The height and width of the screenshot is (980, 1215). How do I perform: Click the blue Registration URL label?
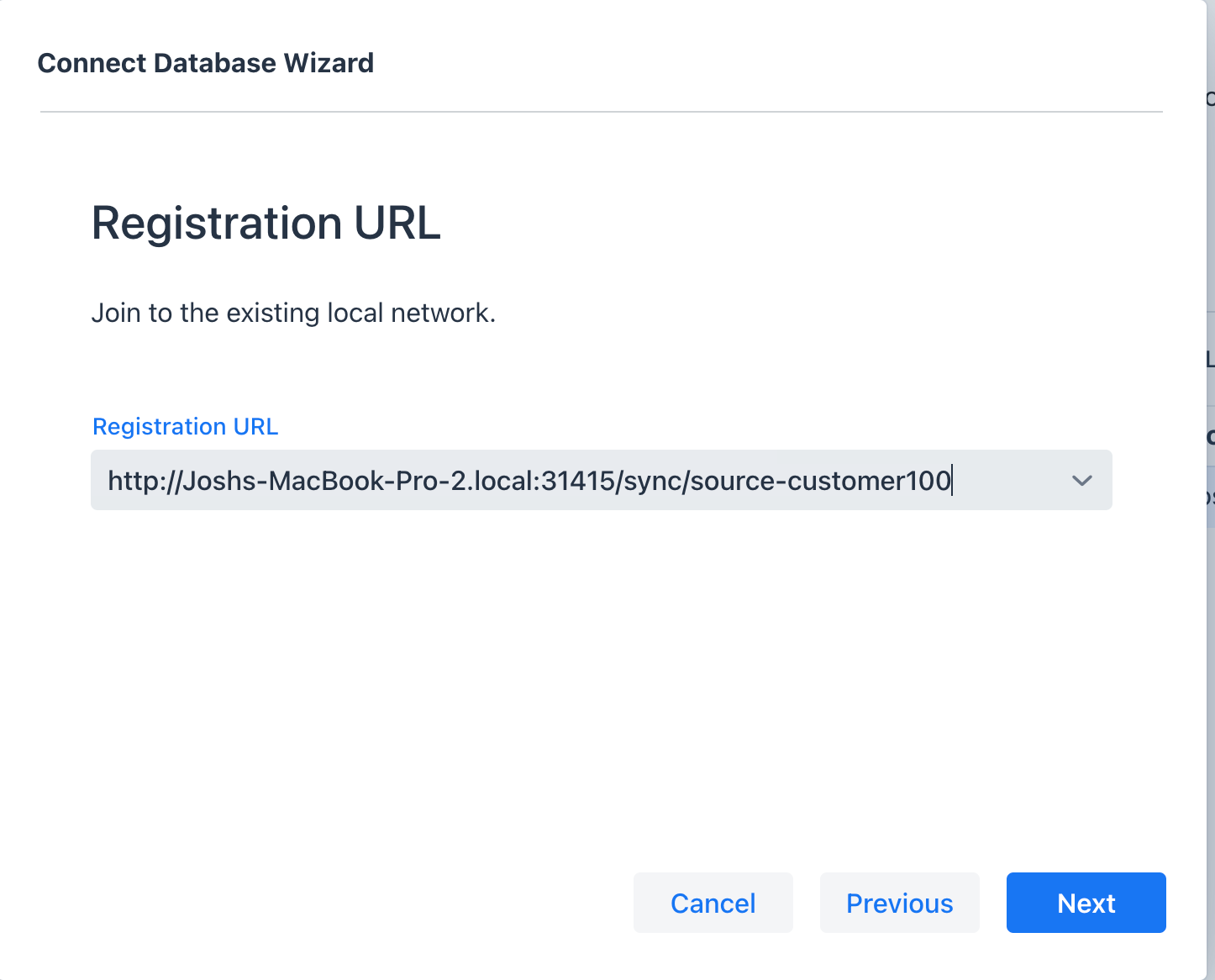pyautogui.click(x=185, y=426)
